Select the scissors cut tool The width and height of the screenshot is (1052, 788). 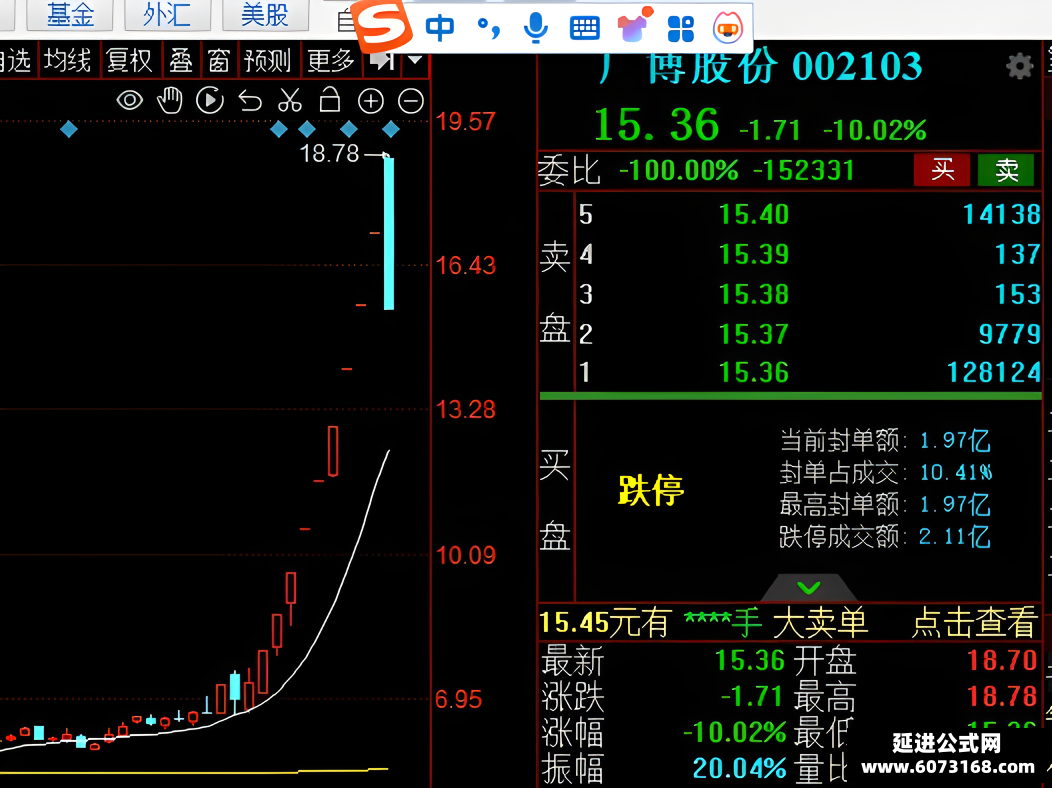290,101
